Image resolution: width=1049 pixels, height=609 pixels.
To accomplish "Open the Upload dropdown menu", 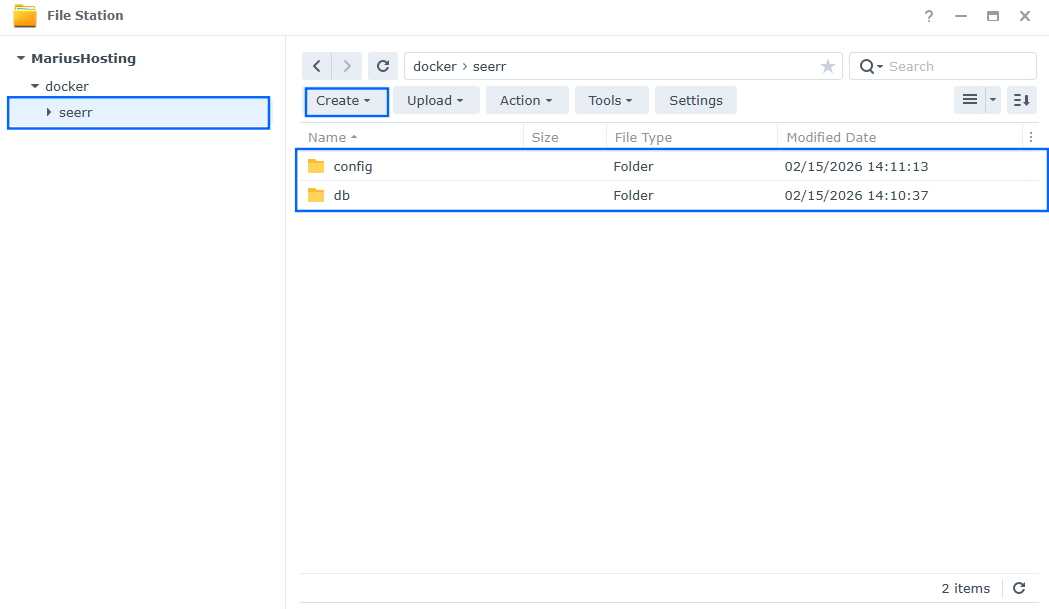I will point(436,100).
